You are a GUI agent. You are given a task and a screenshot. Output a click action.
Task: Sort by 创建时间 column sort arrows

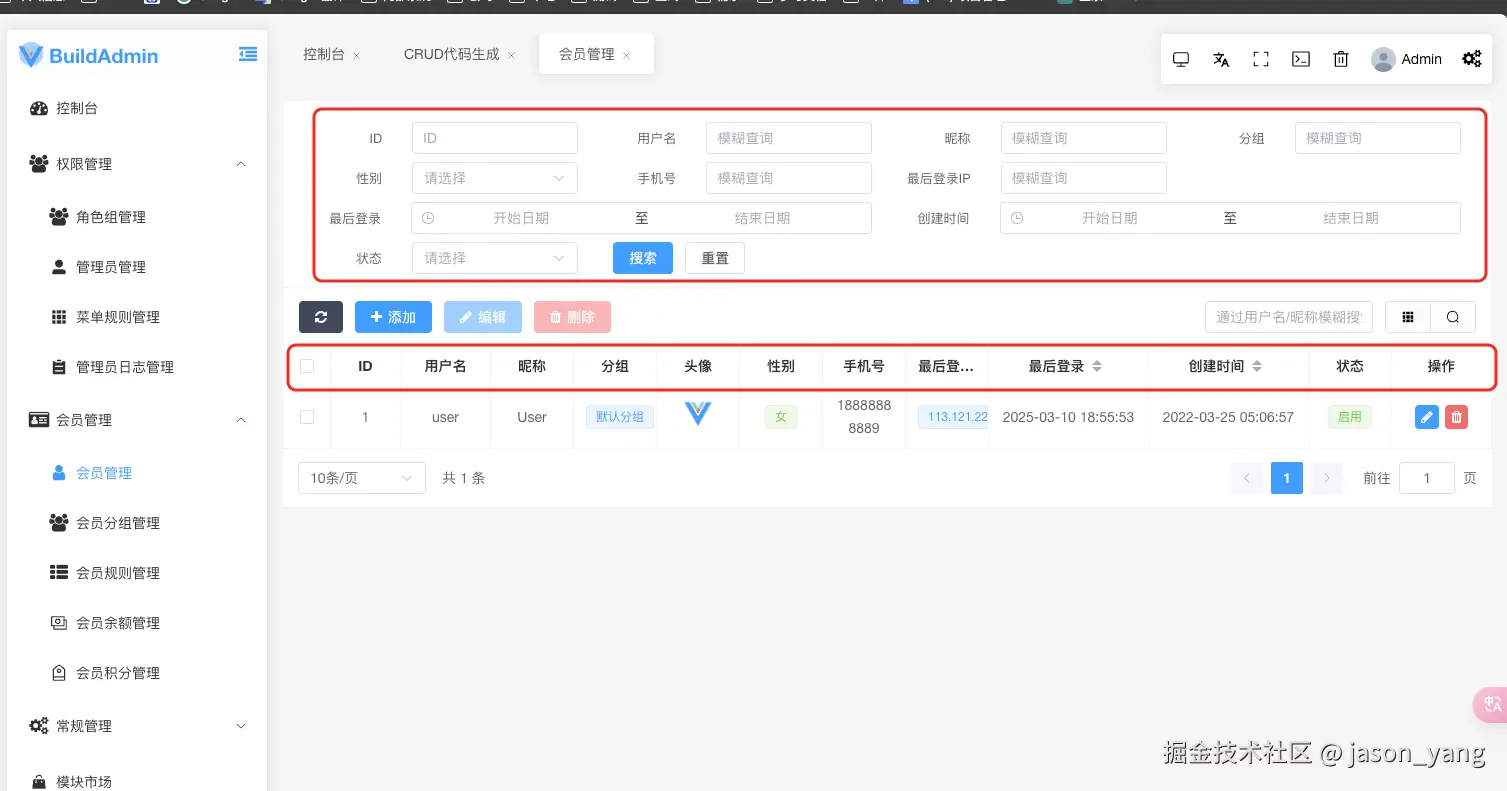click(x=1257, y=366)
